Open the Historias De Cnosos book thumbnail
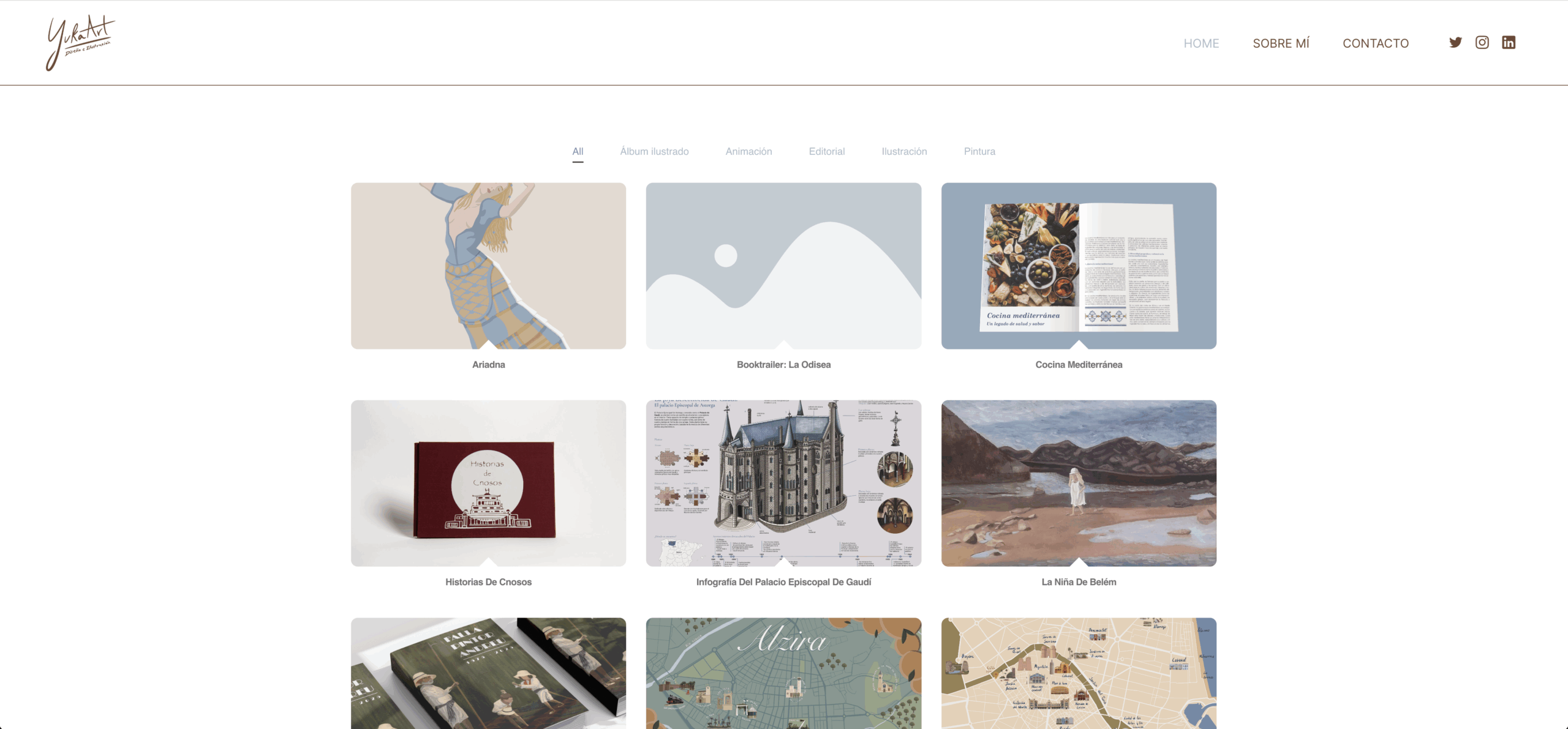1568x729 pixels. [488, 483]
